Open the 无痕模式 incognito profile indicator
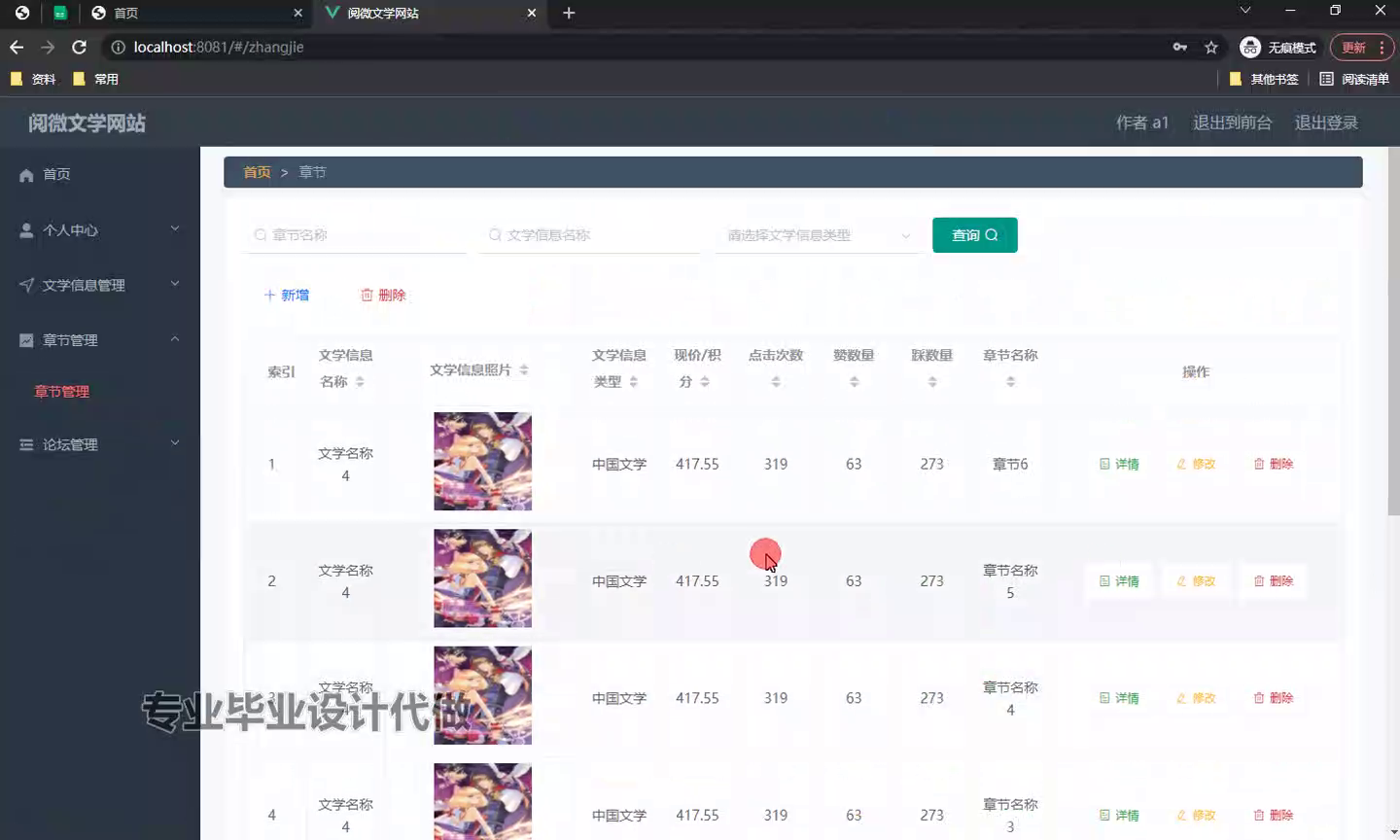The height and width of the screenshot is (840, 1400). coord(1278,47)
